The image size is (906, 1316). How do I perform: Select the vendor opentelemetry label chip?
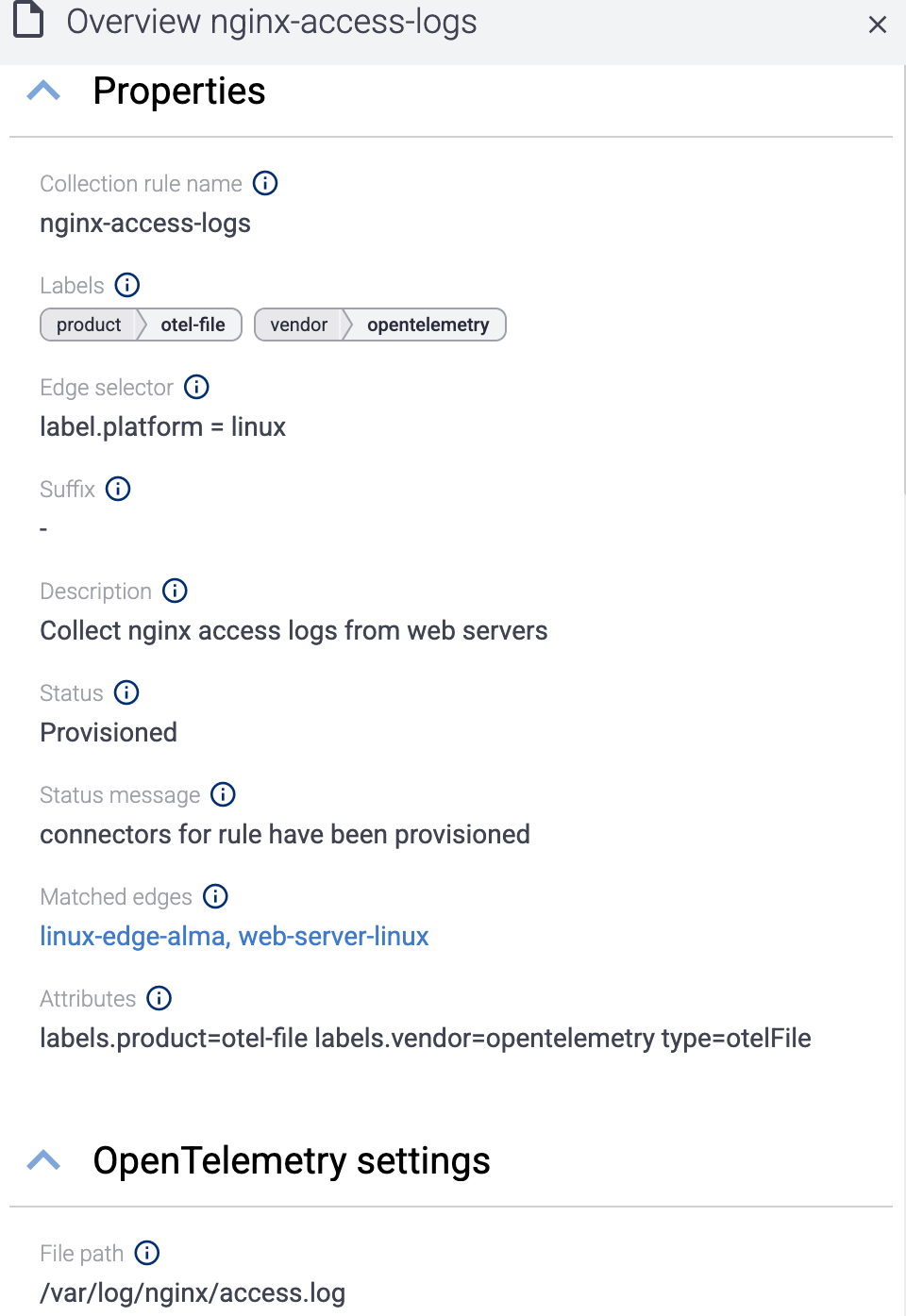(379, 325)
